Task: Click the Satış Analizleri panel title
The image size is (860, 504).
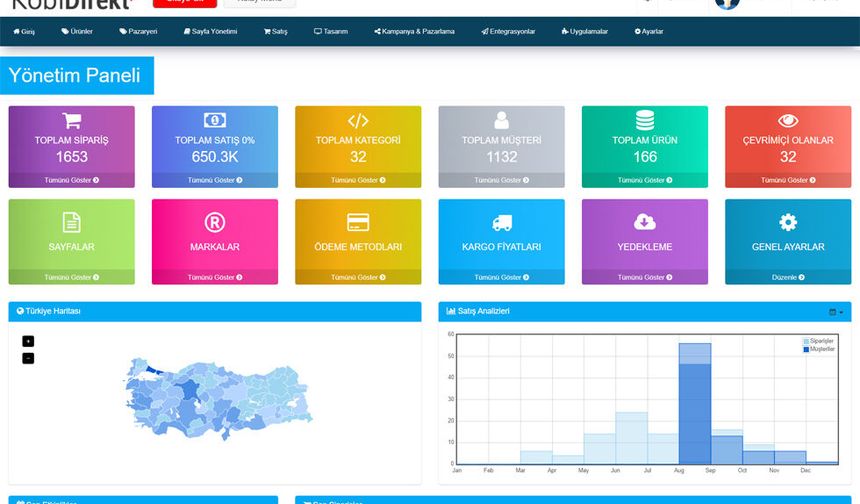Action: point(484,311)
